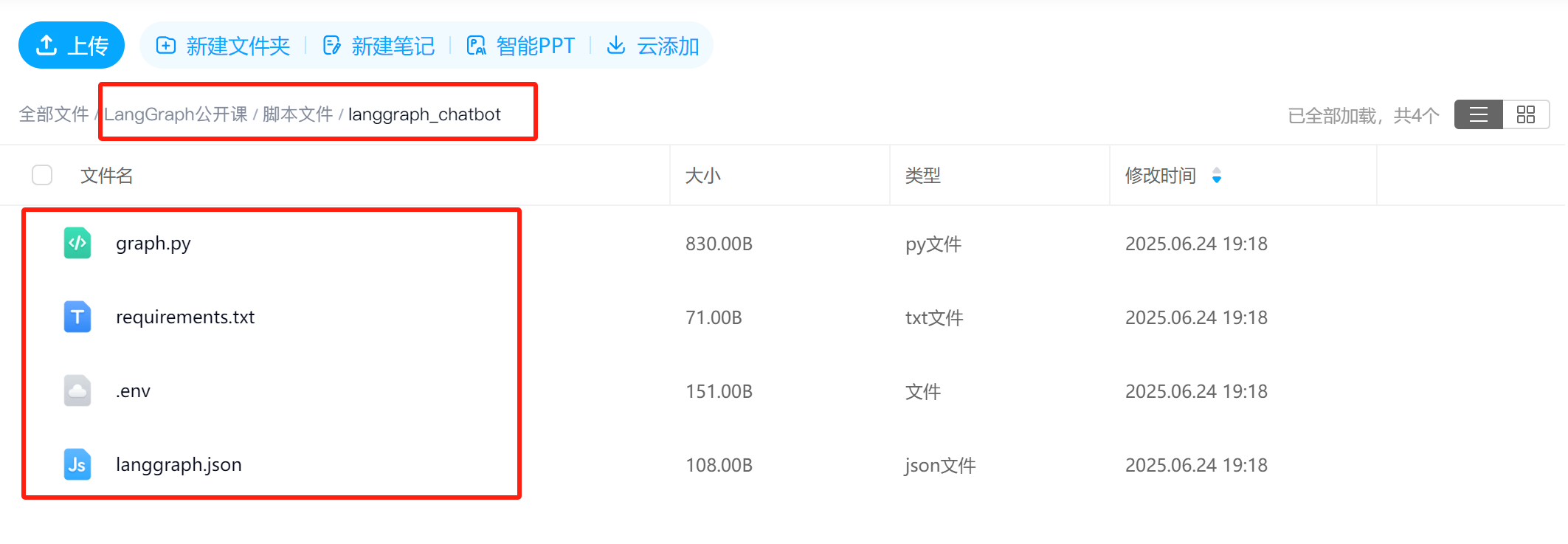
Task: Click the Js icon of langgraph.json
Action: (77, 464)
